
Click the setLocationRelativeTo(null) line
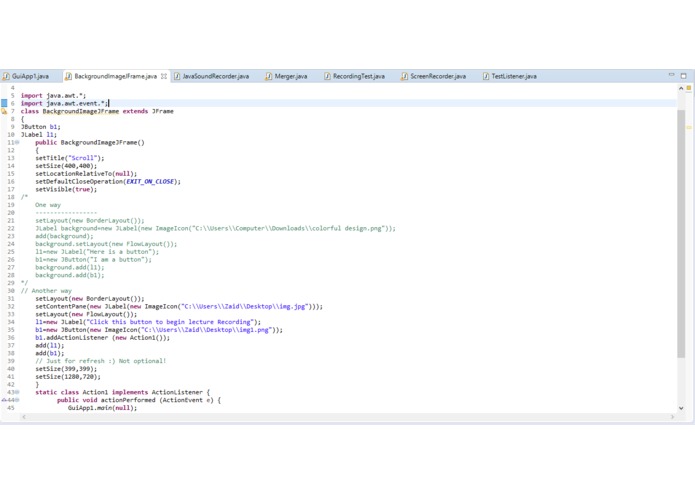coord(86,174)
